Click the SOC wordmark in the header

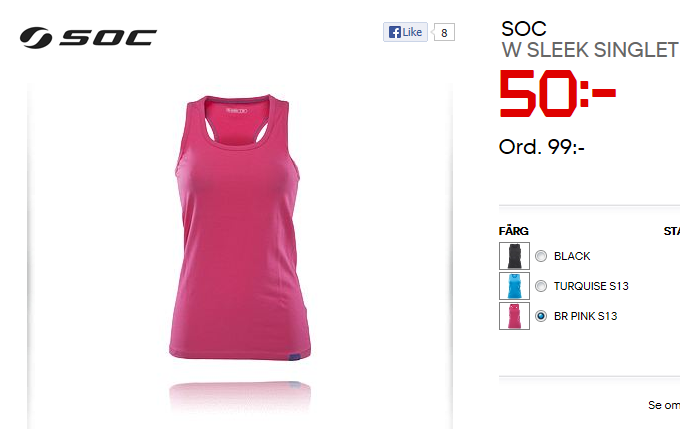click(108, 38)
